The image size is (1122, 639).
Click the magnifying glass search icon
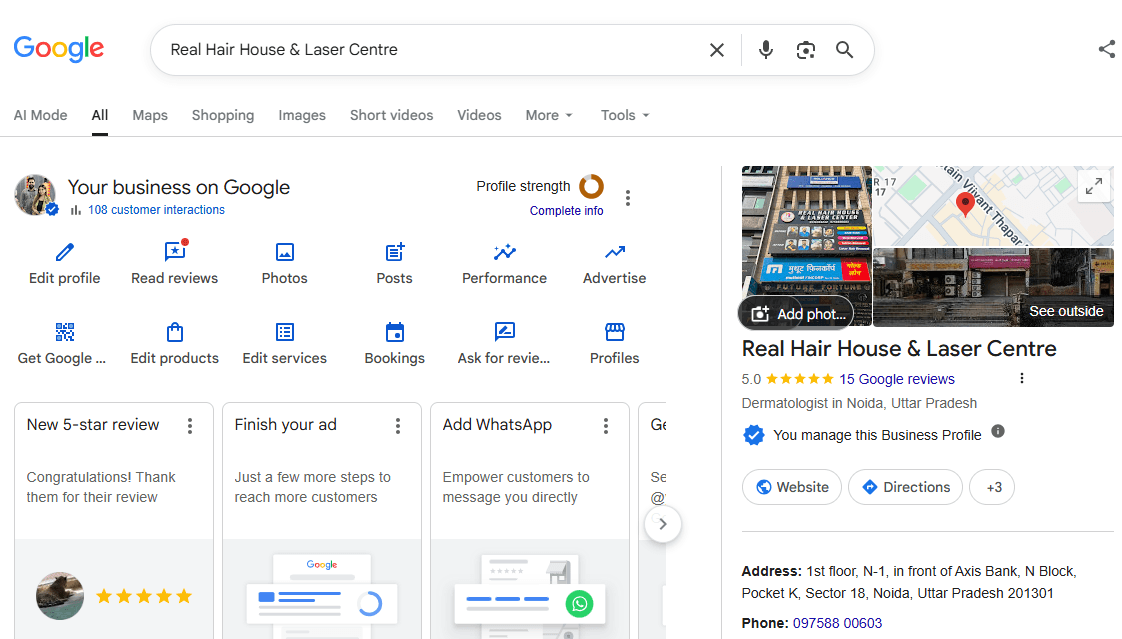pos(844,50)
